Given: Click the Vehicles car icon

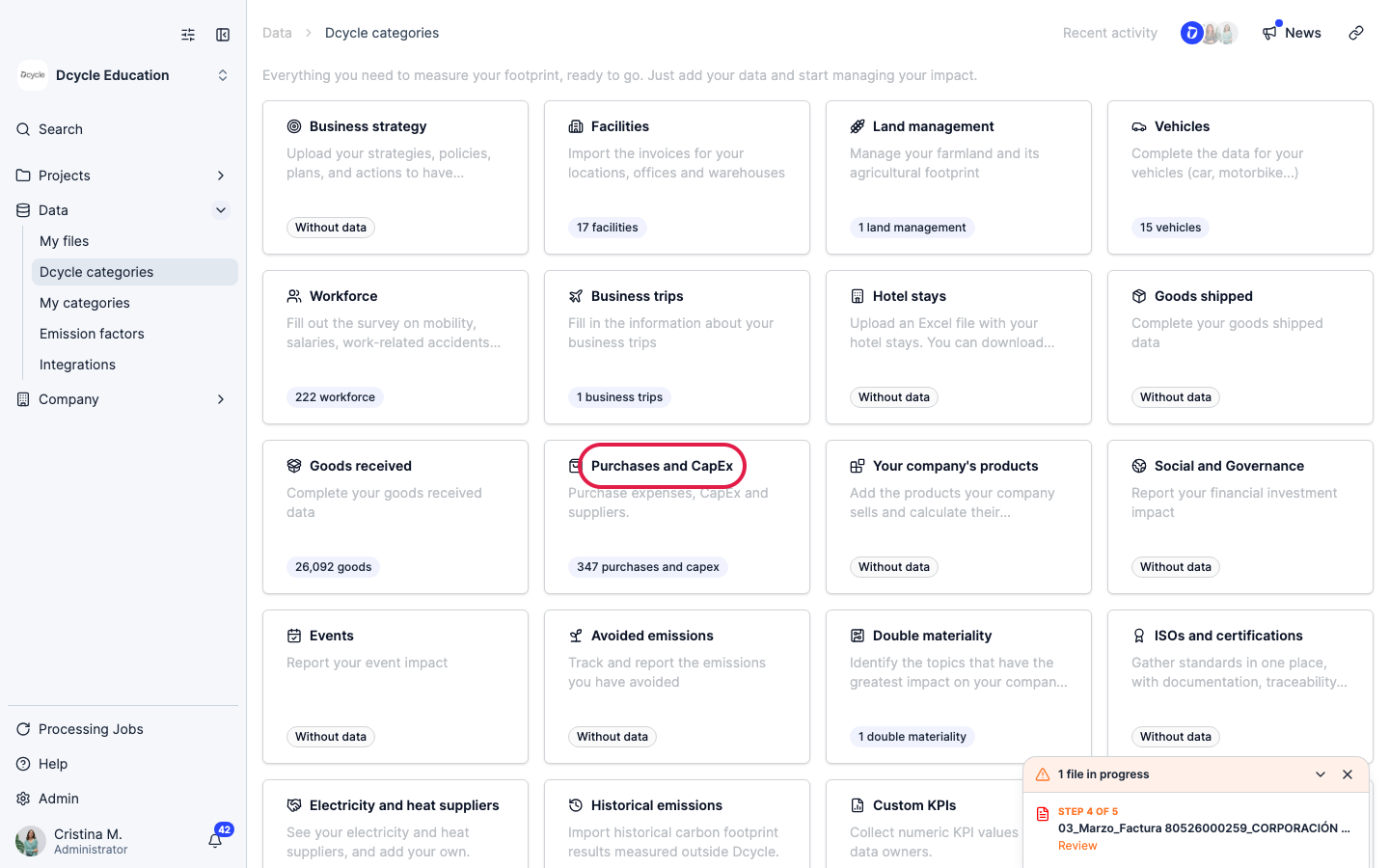Looking at the screenshot, I should pos(1139,126).
